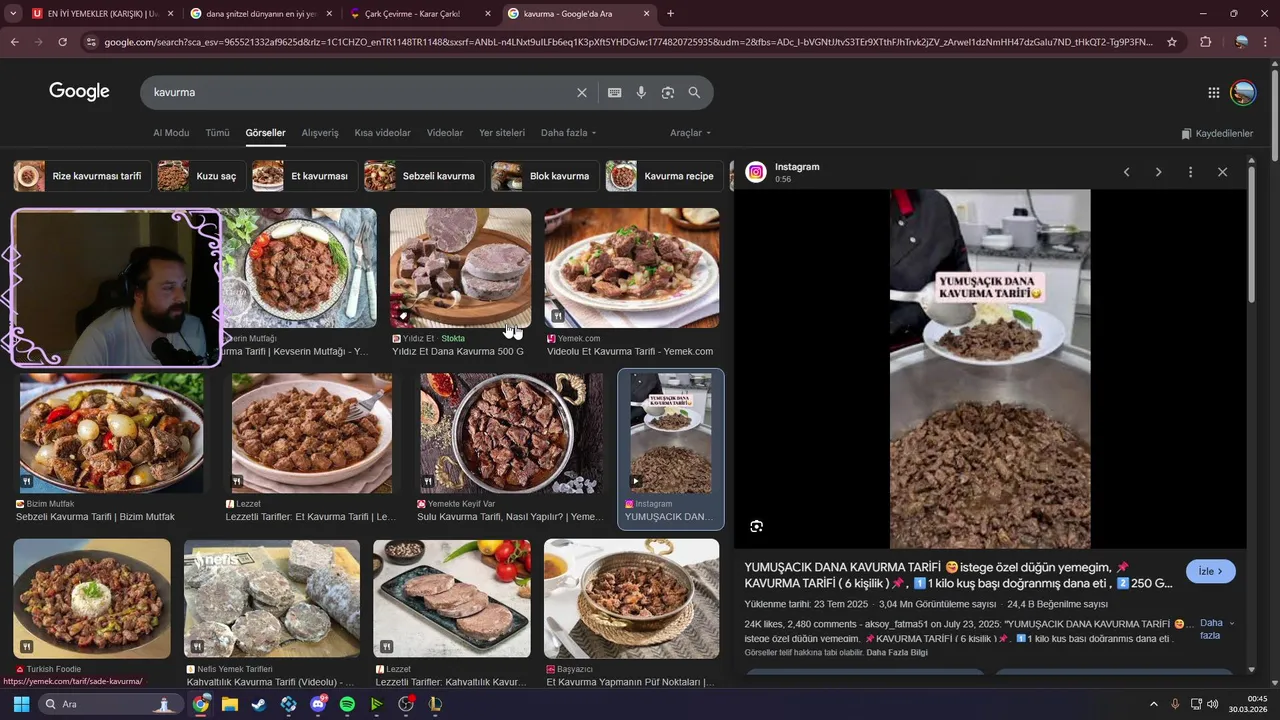Open Yemekte Keyif Var Sulu Kavurma thumbnail

[511, 434]
